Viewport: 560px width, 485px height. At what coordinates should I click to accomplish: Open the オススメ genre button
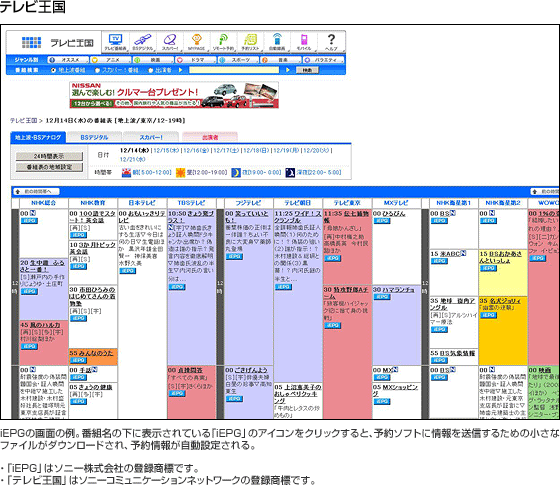tap(68, 60)
